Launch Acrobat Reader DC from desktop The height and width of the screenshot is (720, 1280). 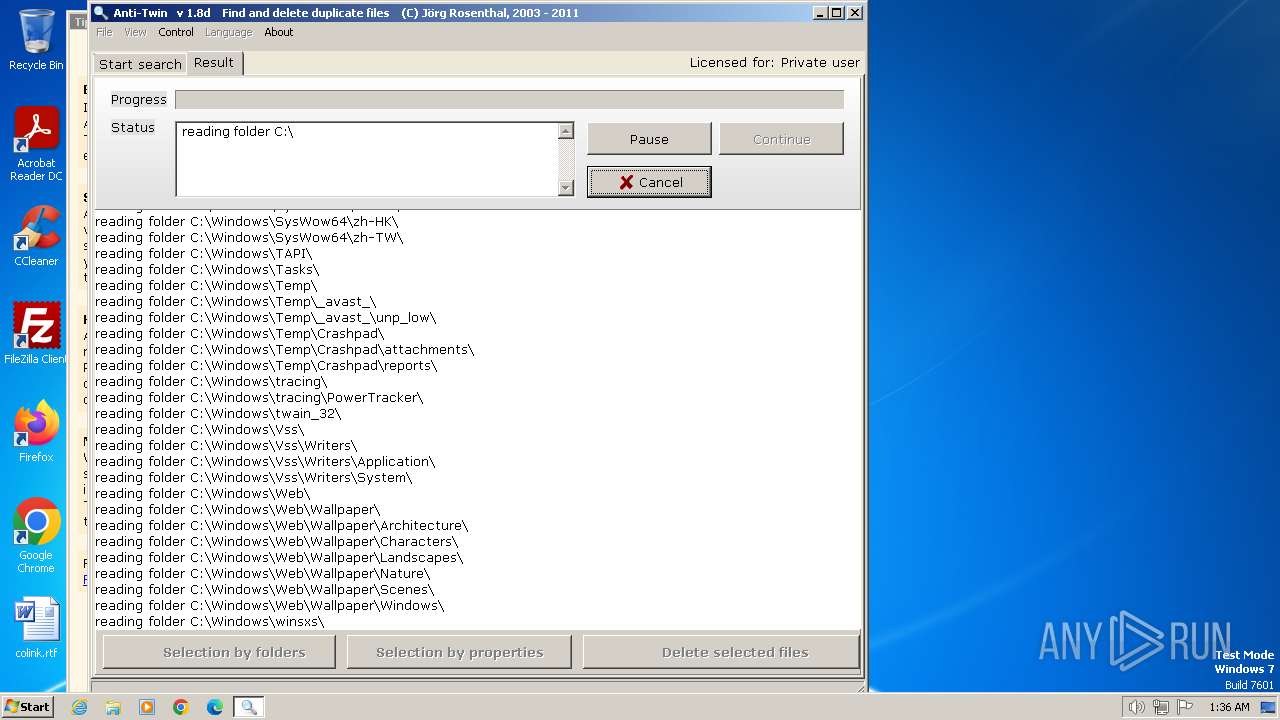(36, 144)
